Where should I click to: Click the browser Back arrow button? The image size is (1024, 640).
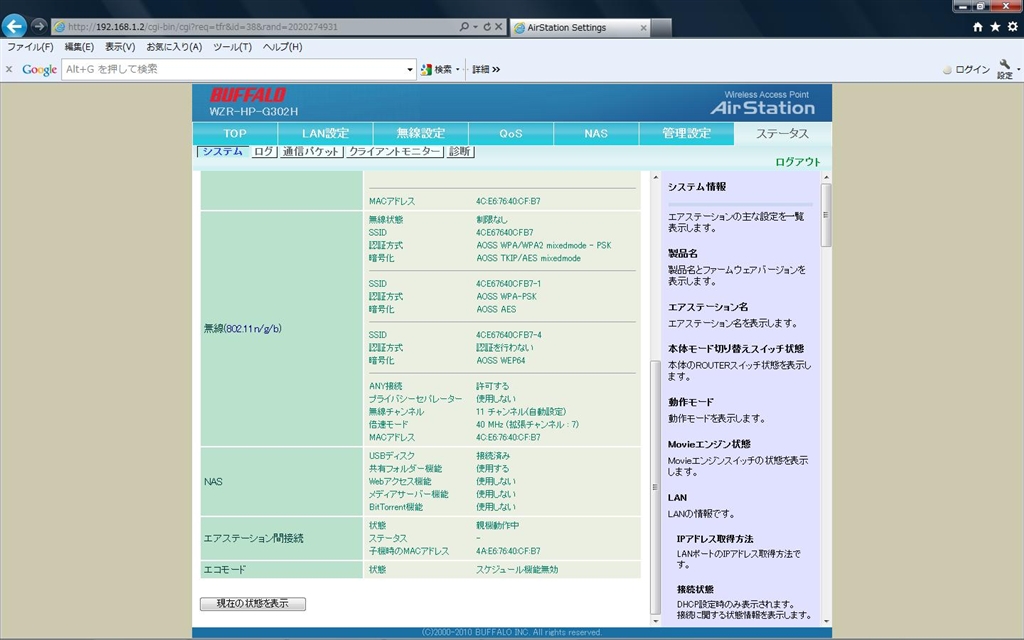[x=15, y=26]
